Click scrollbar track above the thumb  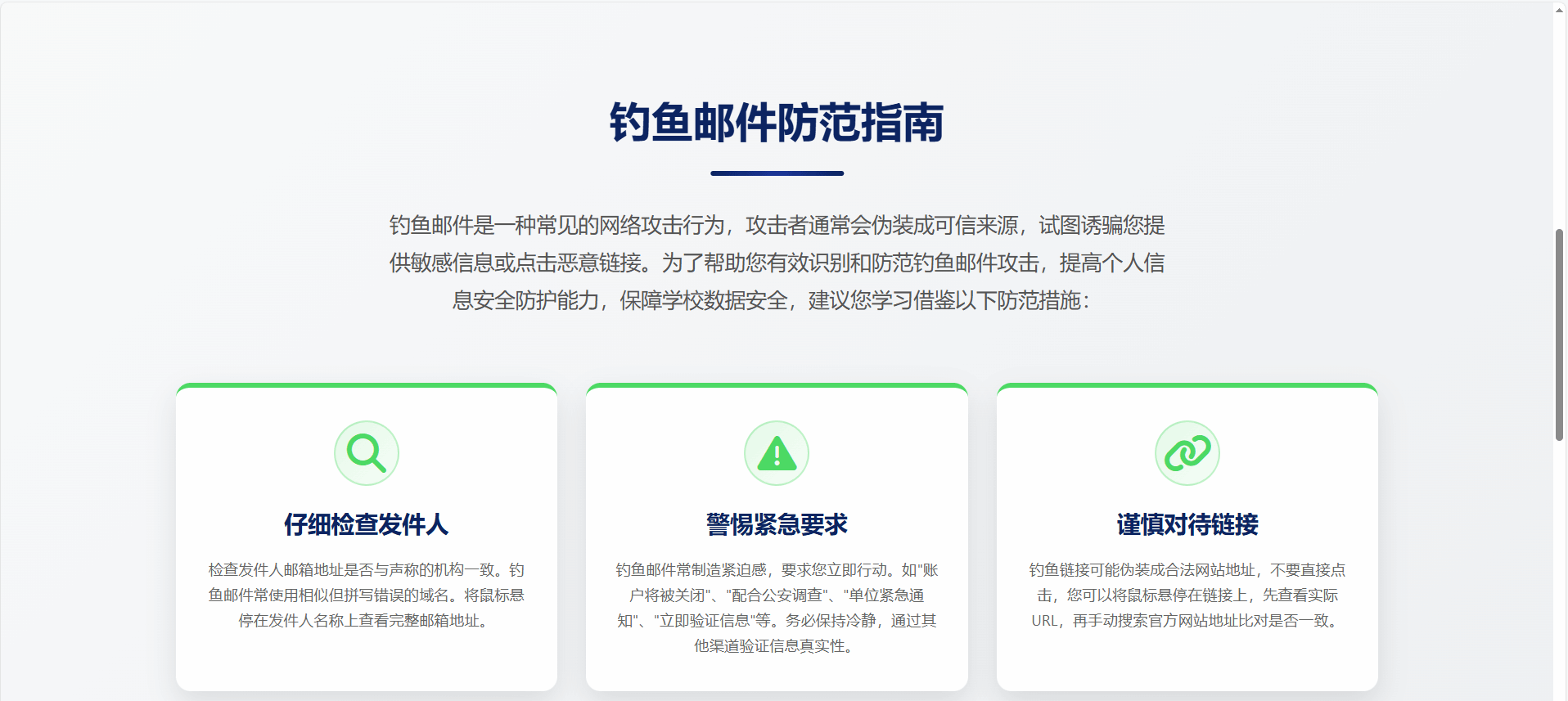[x=1560, y=123]
